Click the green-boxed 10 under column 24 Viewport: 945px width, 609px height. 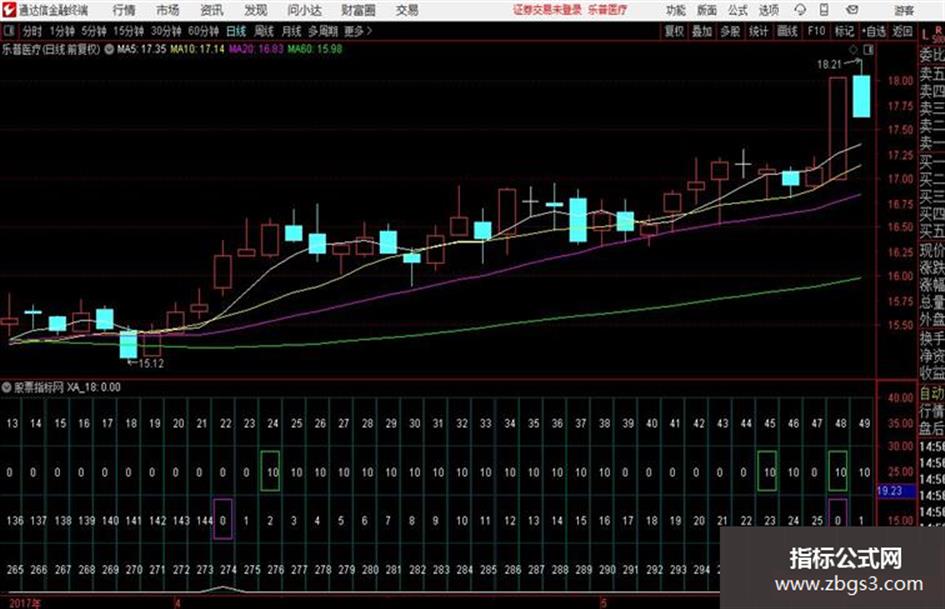click(x=272, y=472)
